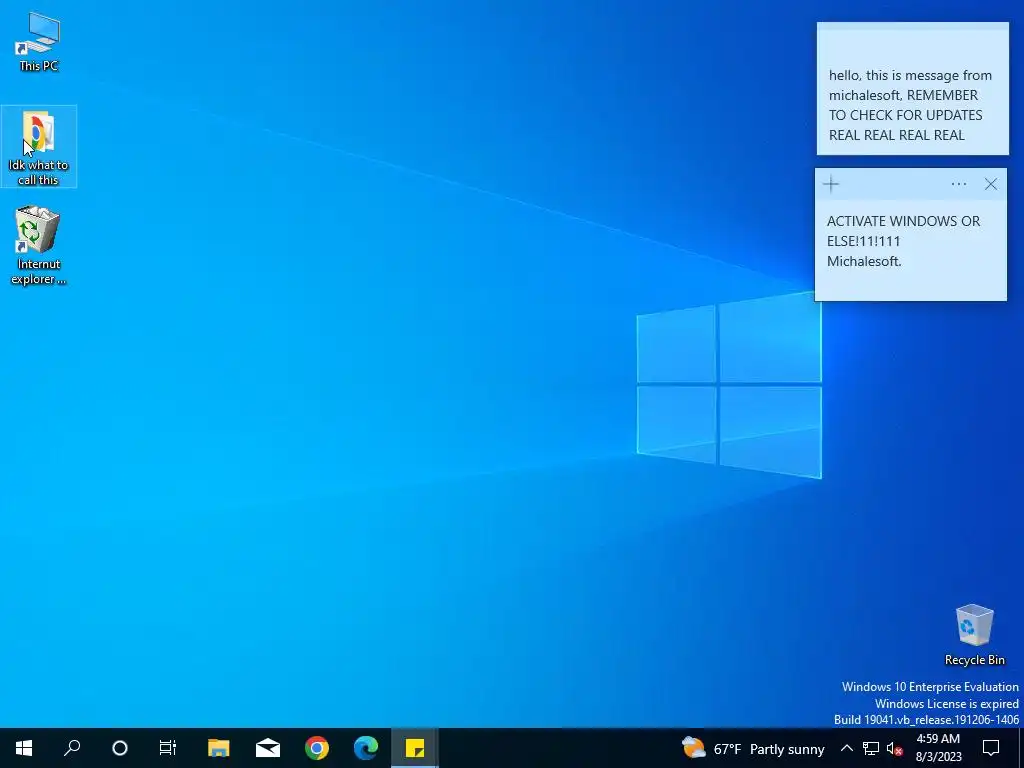The height and width of the screenshot is (768, 1024).
Task: Open the Mail app on the taskbar
Action: tap(268, 748)
